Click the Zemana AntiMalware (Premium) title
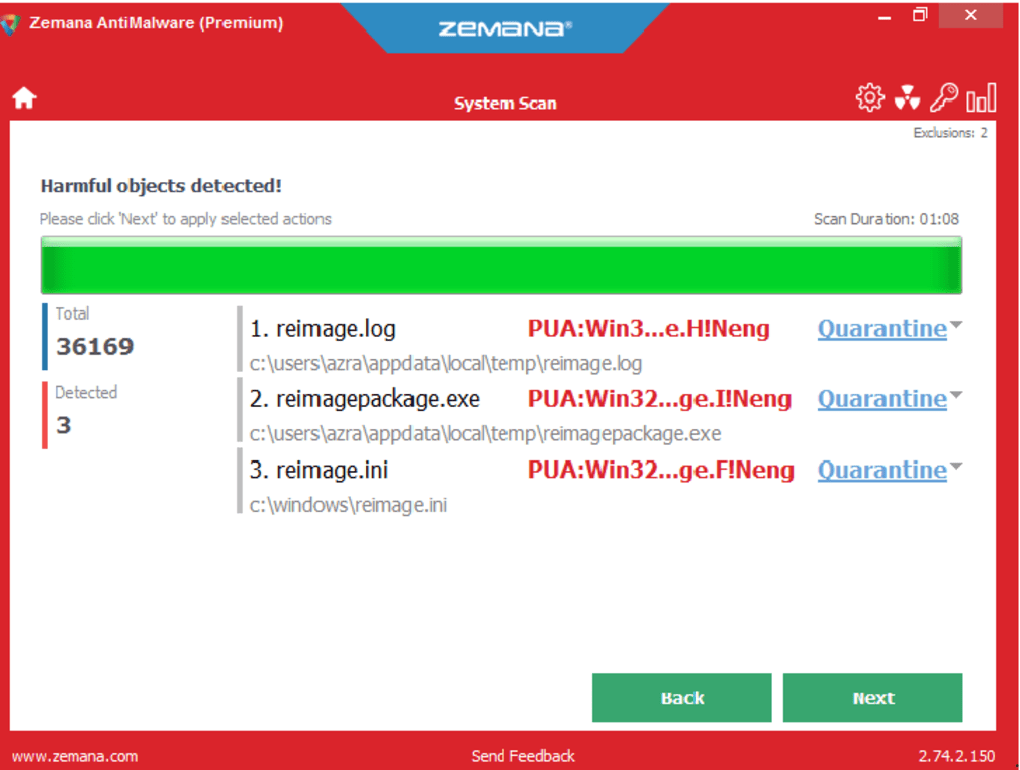The width and height of the screenshot is (1020, 770). (x=156, y=23)
